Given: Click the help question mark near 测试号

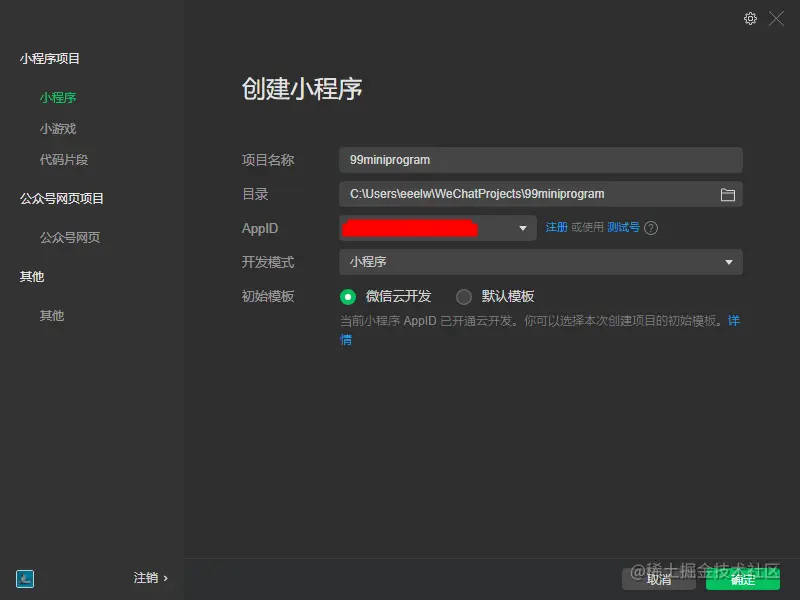Looking at the screenshot, I should 651,228.
